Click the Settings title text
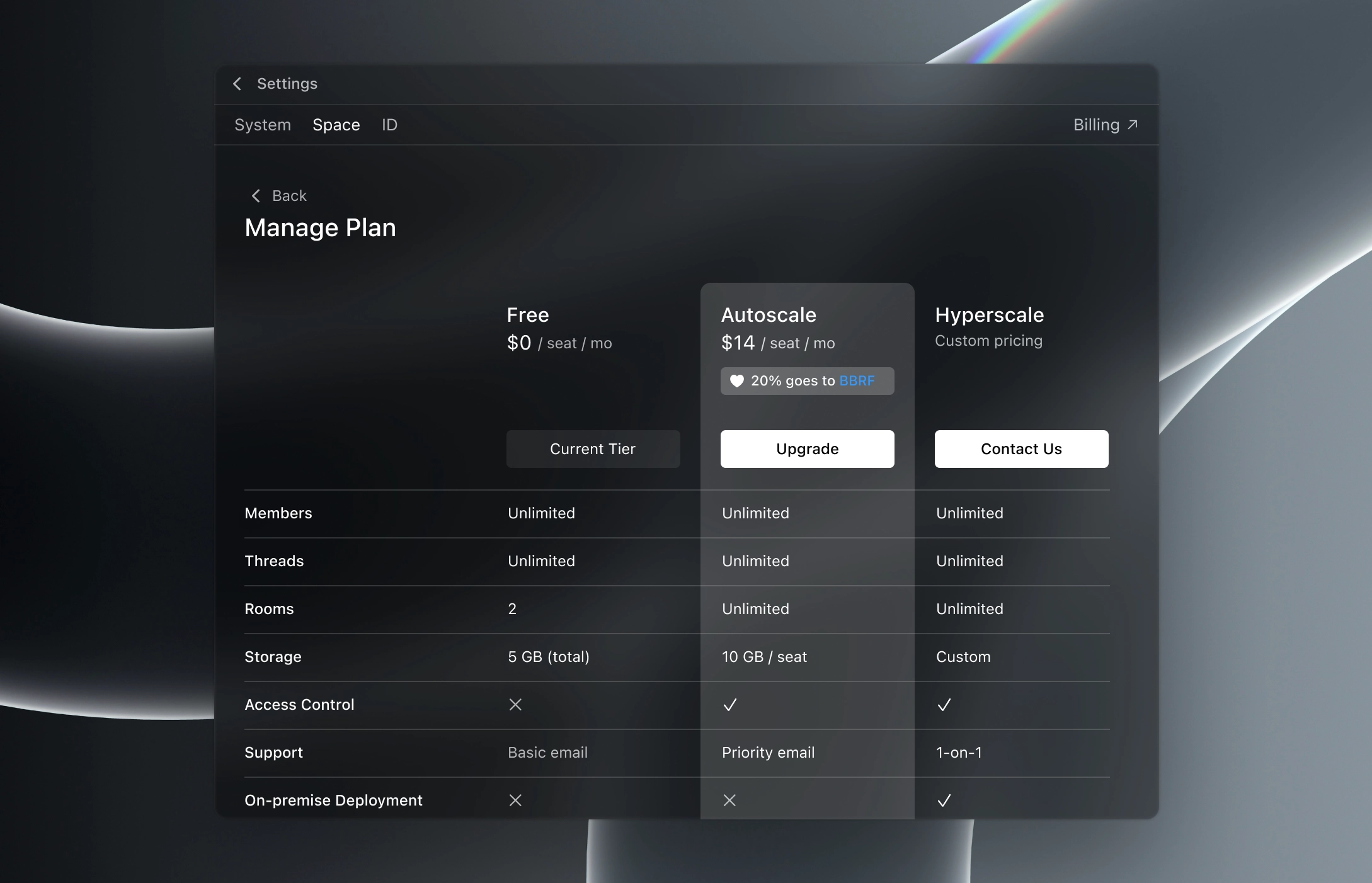The height and width of the screenshot is (883, 1372). (287, 84)
